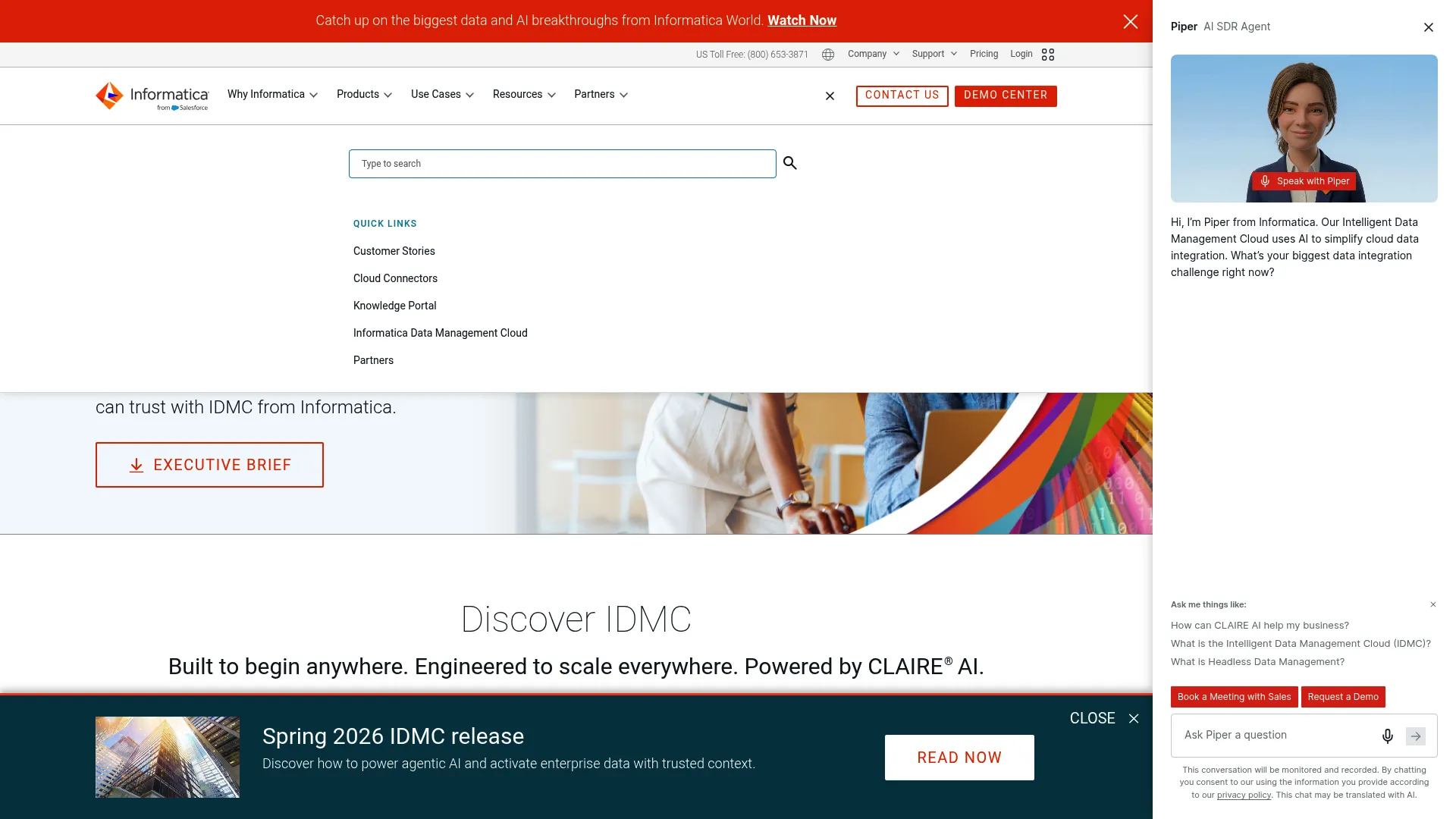Screen dimensions: 1456x819
Task: Open the Resources menu
Action: pos(524,95)
